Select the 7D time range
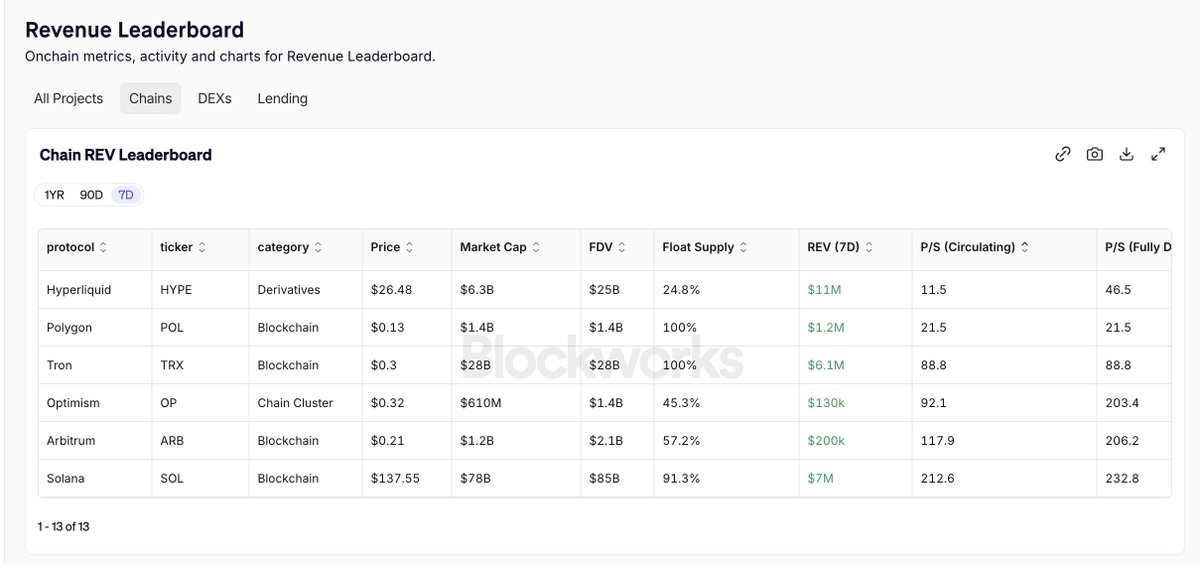 tap(126, 195)
